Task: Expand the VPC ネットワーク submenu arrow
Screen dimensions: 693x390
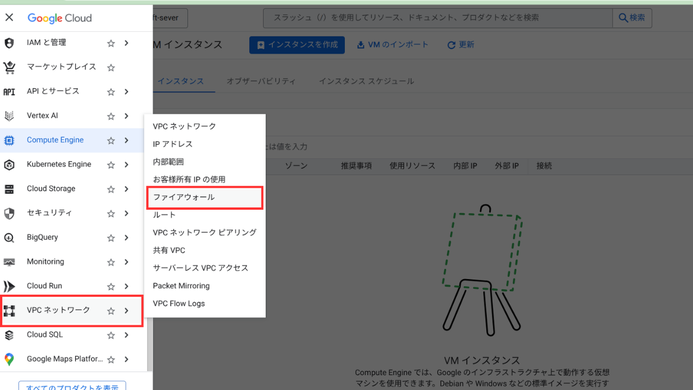Action: click(126, 310)
